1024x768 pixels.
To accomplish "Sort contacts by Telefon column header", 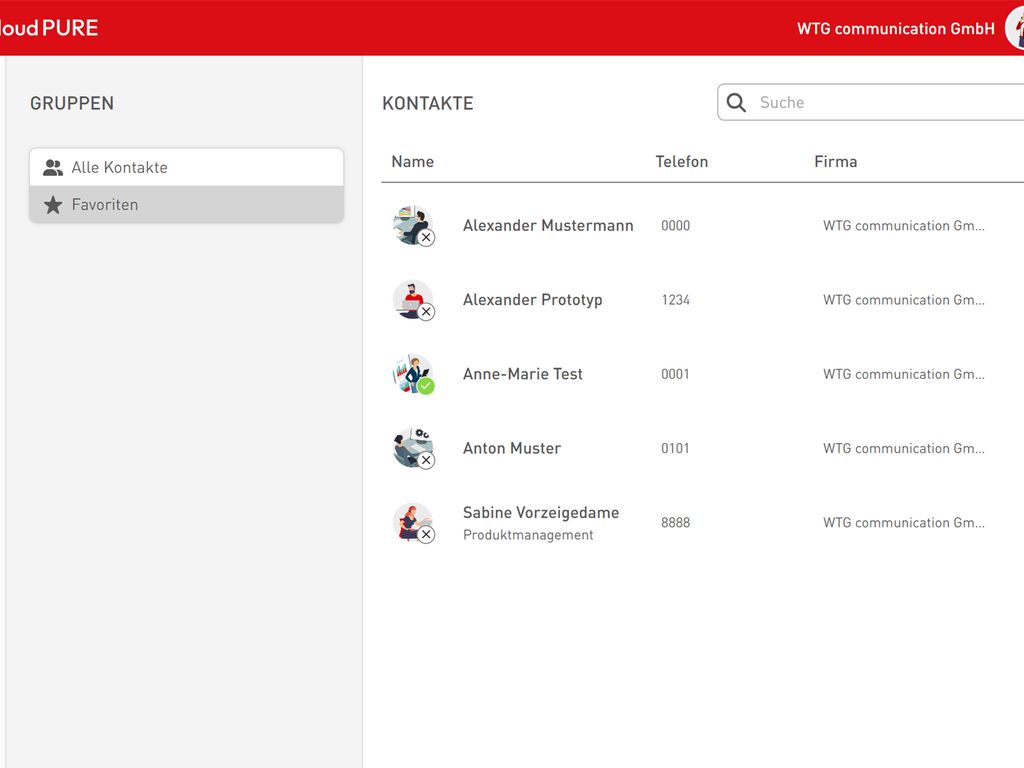I will pyautogui.click(x=682, y=162).
